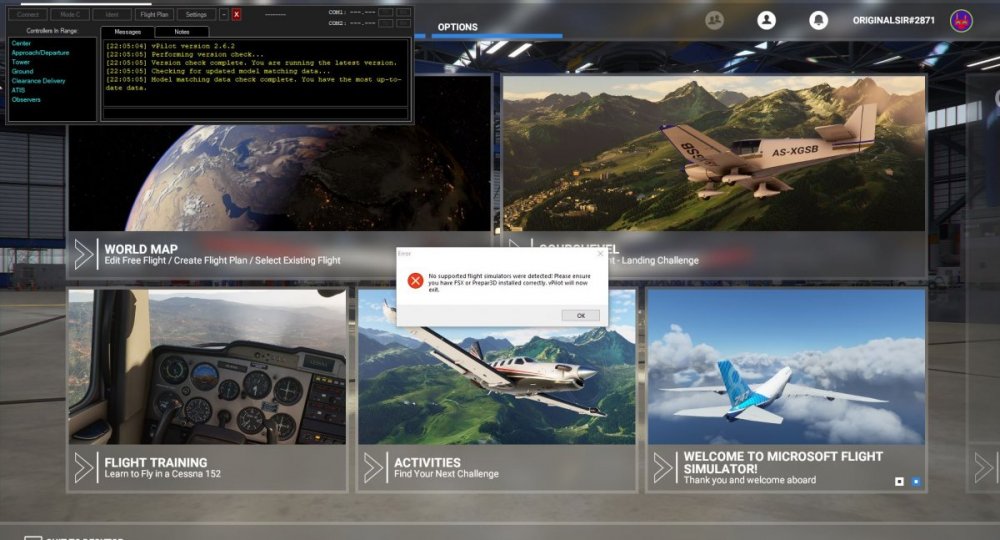Open the notifications bell icon
The height and width of the screenshot is (540, 1000).
[x=818, y=20]
